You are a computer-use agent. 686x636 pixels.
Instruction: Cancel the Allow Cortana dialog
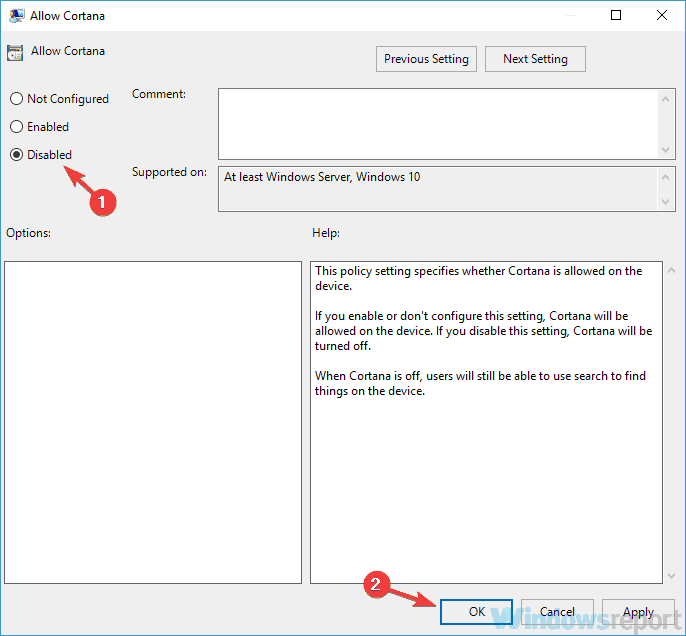(557, 612)
